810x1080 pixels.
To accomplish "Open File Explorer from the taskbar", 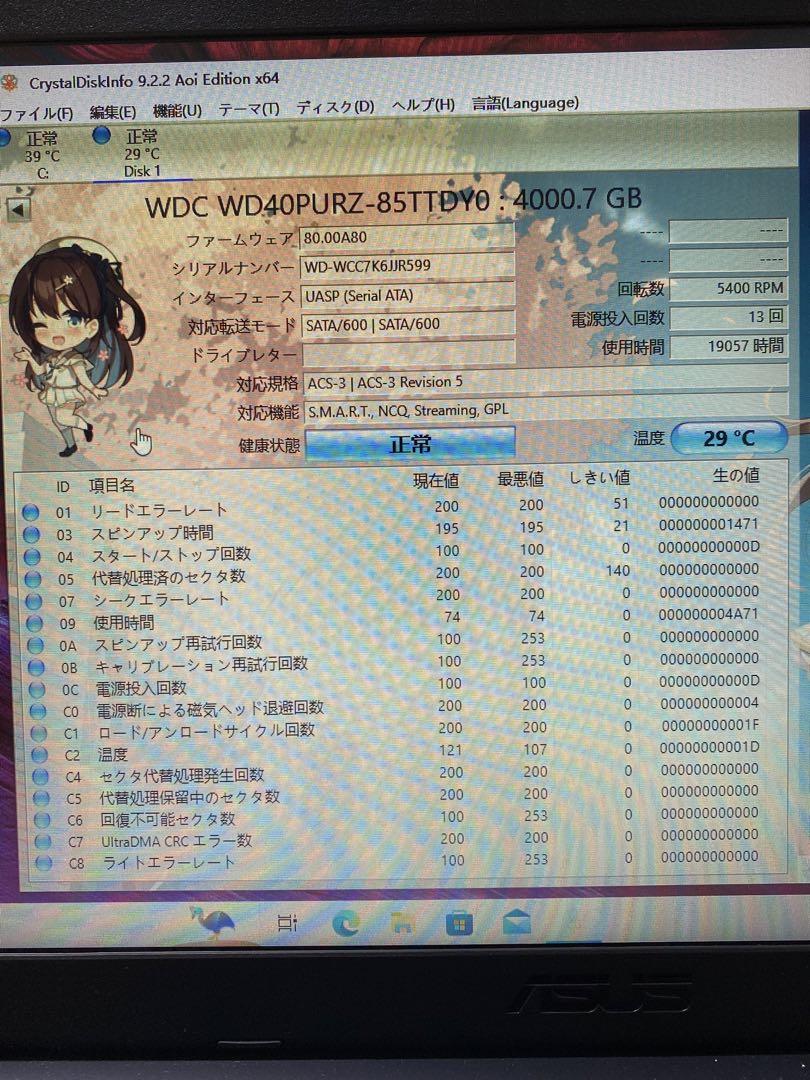I will coord(402,923).
